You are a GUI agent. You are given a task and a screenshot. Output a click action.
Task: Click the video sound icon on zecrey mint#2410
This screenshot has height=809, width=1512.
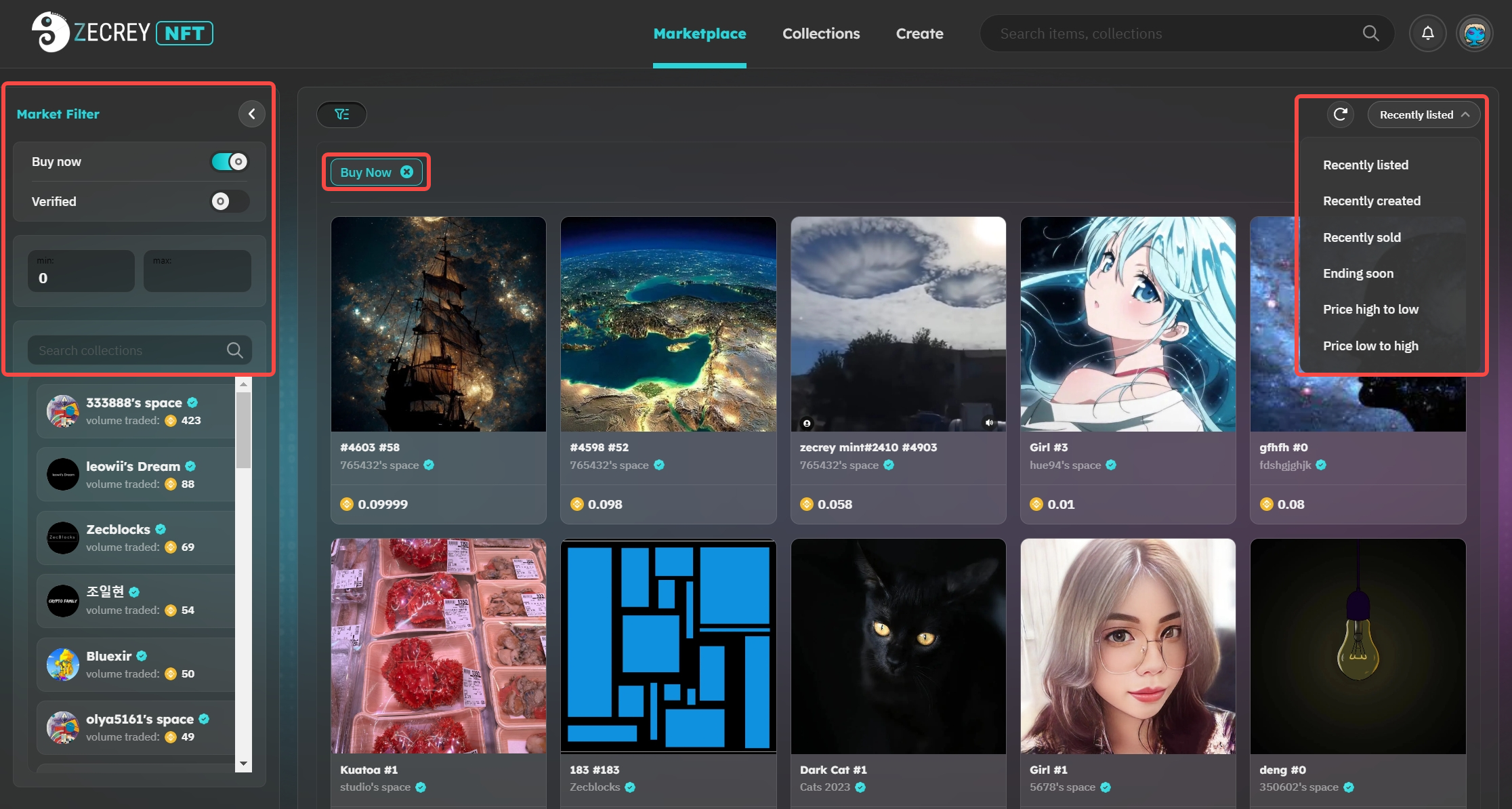989,423
